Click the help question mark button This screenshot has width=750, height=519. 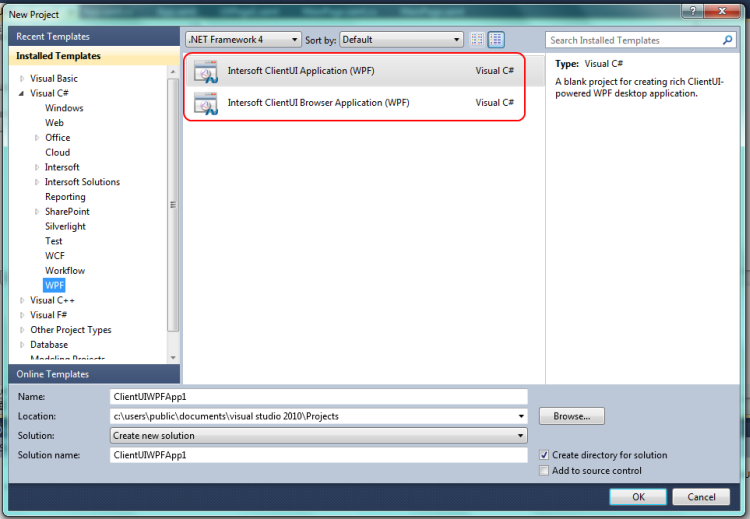tap(693, 11)
